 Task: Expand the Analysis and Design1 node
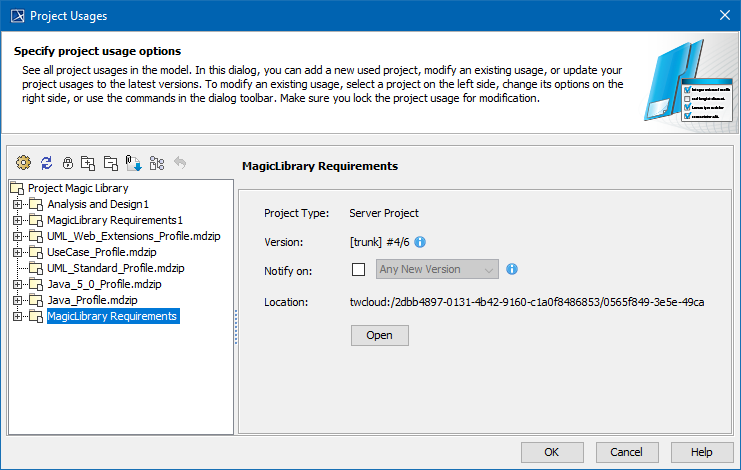coord(17,204)
